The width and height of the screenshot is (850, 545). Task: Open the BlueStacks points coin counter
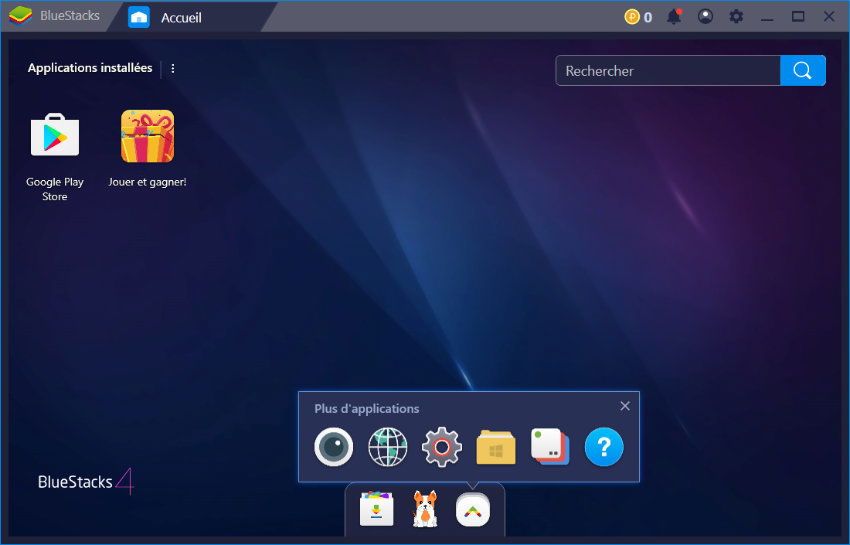(x=638, y=17)
